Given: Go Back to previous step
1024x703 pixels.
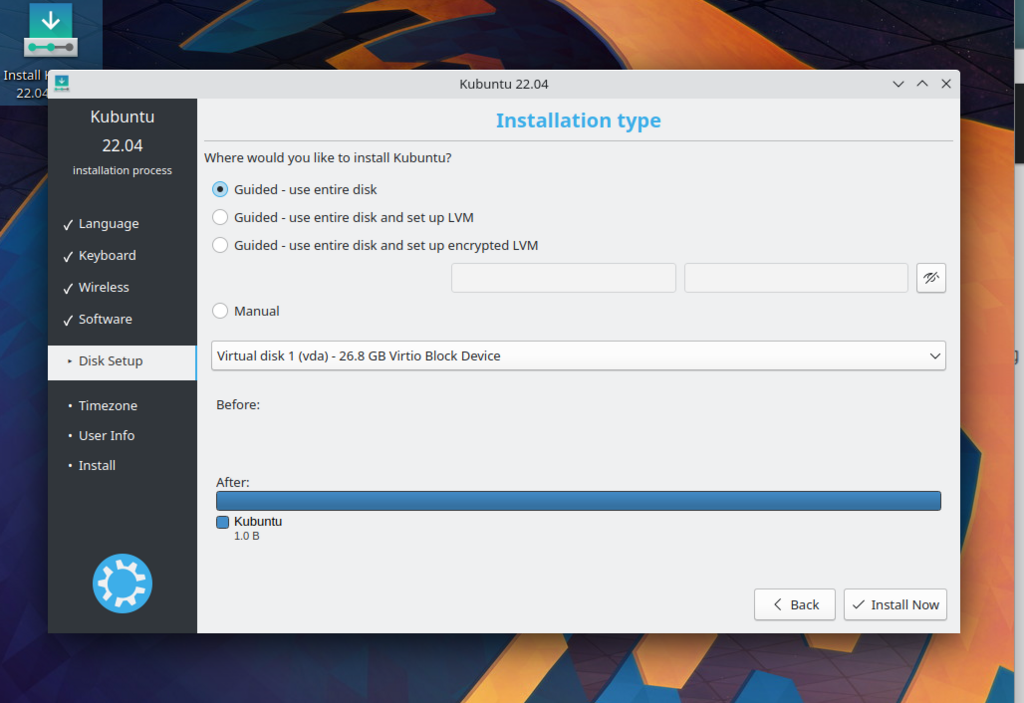Looking at the screenshot, I should [x=794, y=604].
